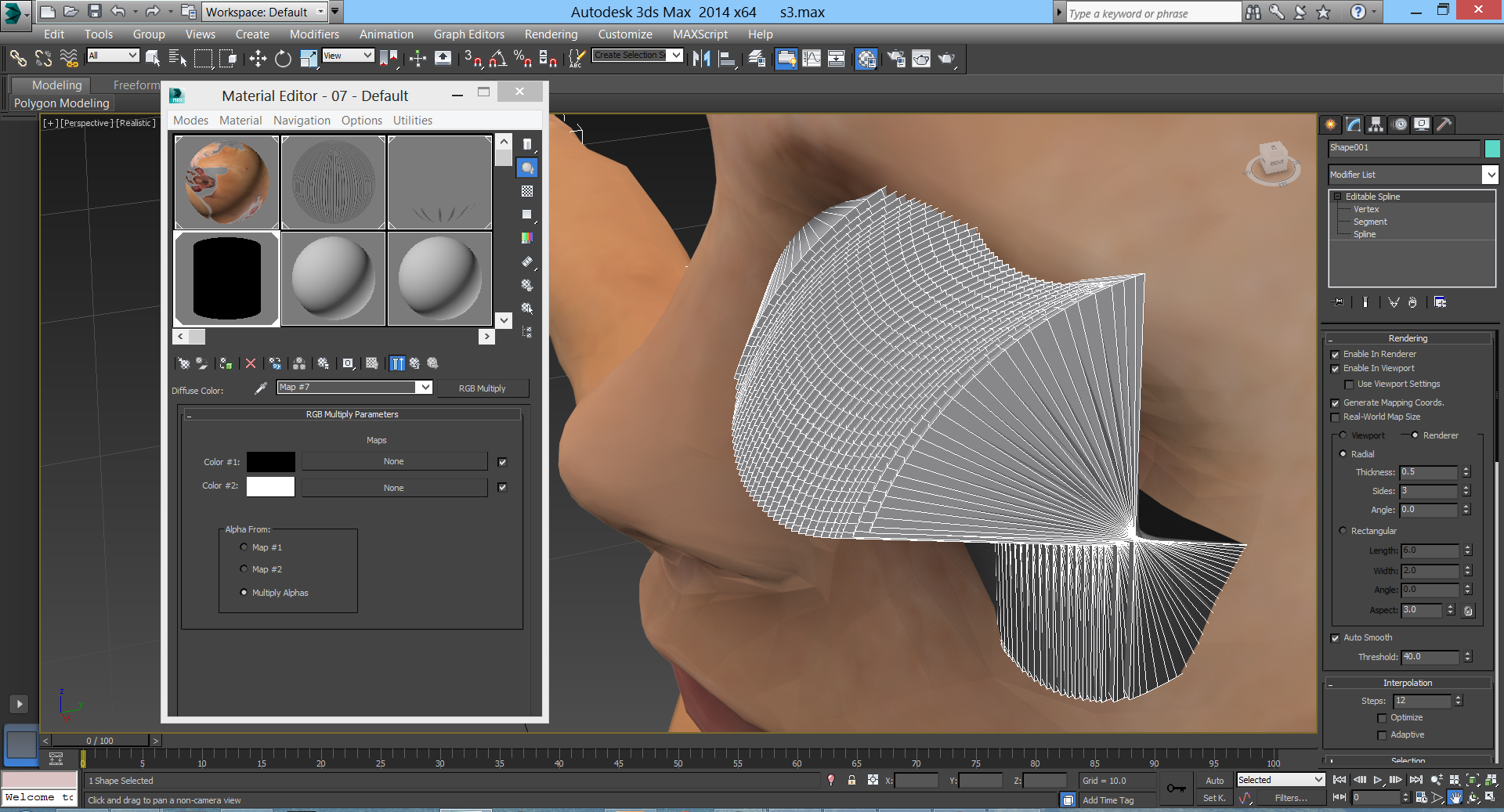Image resolution: width=1504 pixels, height=812 pixels.
Task: Open the white Color #2 swatch
Action: [x=270, y=487]
